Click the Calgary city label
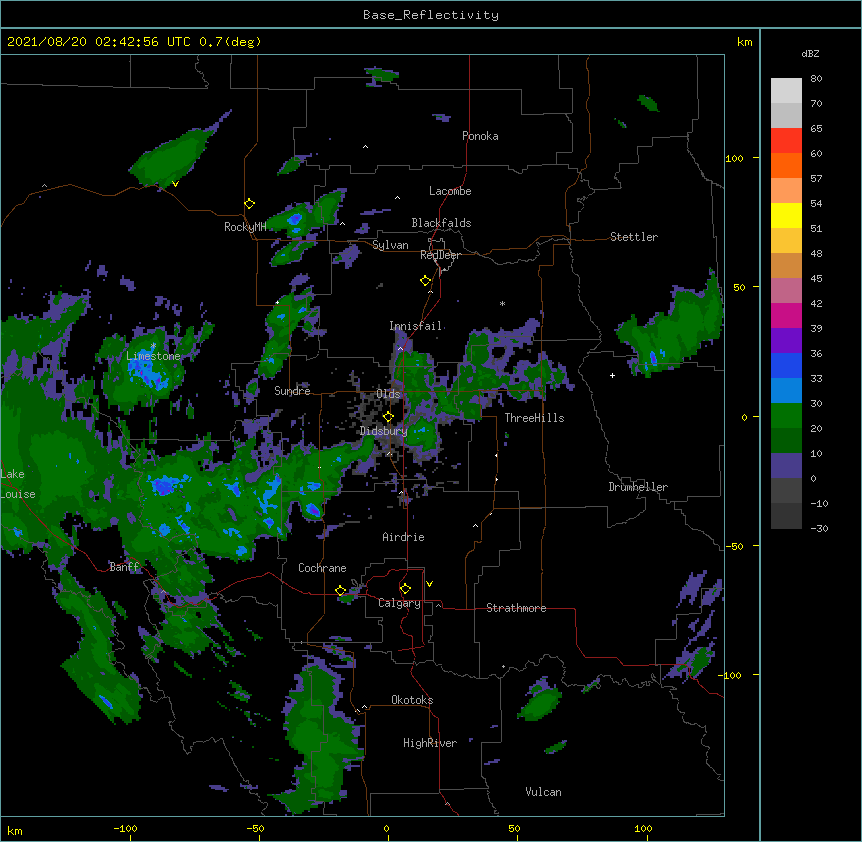 click(399, 603)
